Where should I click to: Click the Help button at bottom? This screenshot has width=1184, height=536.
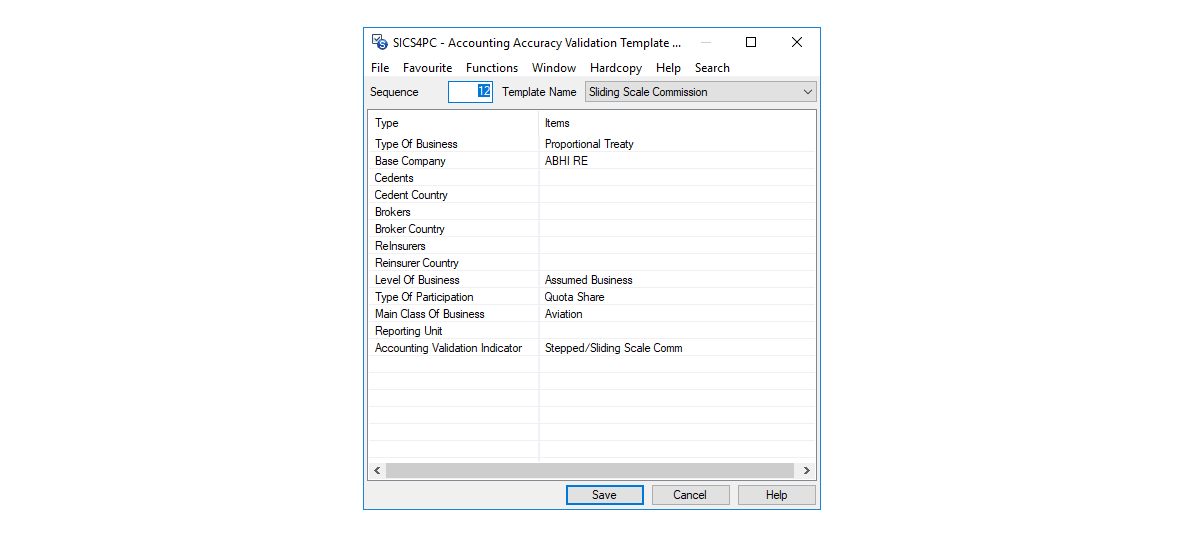(776, 495)
